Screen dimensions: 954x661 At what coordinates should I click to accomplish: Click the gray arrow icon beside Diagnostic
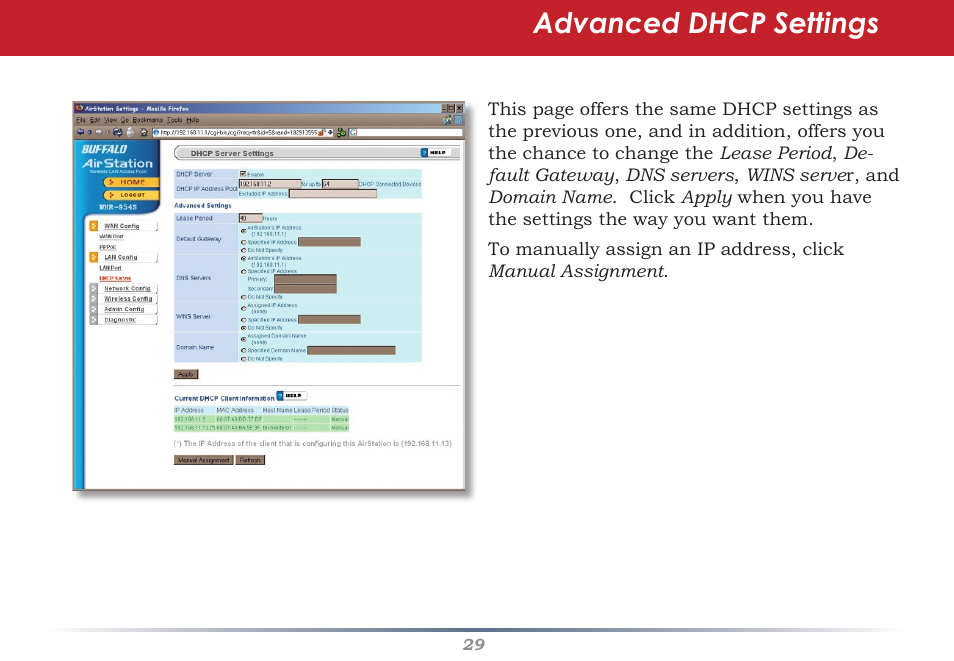(x=93, y=320)
